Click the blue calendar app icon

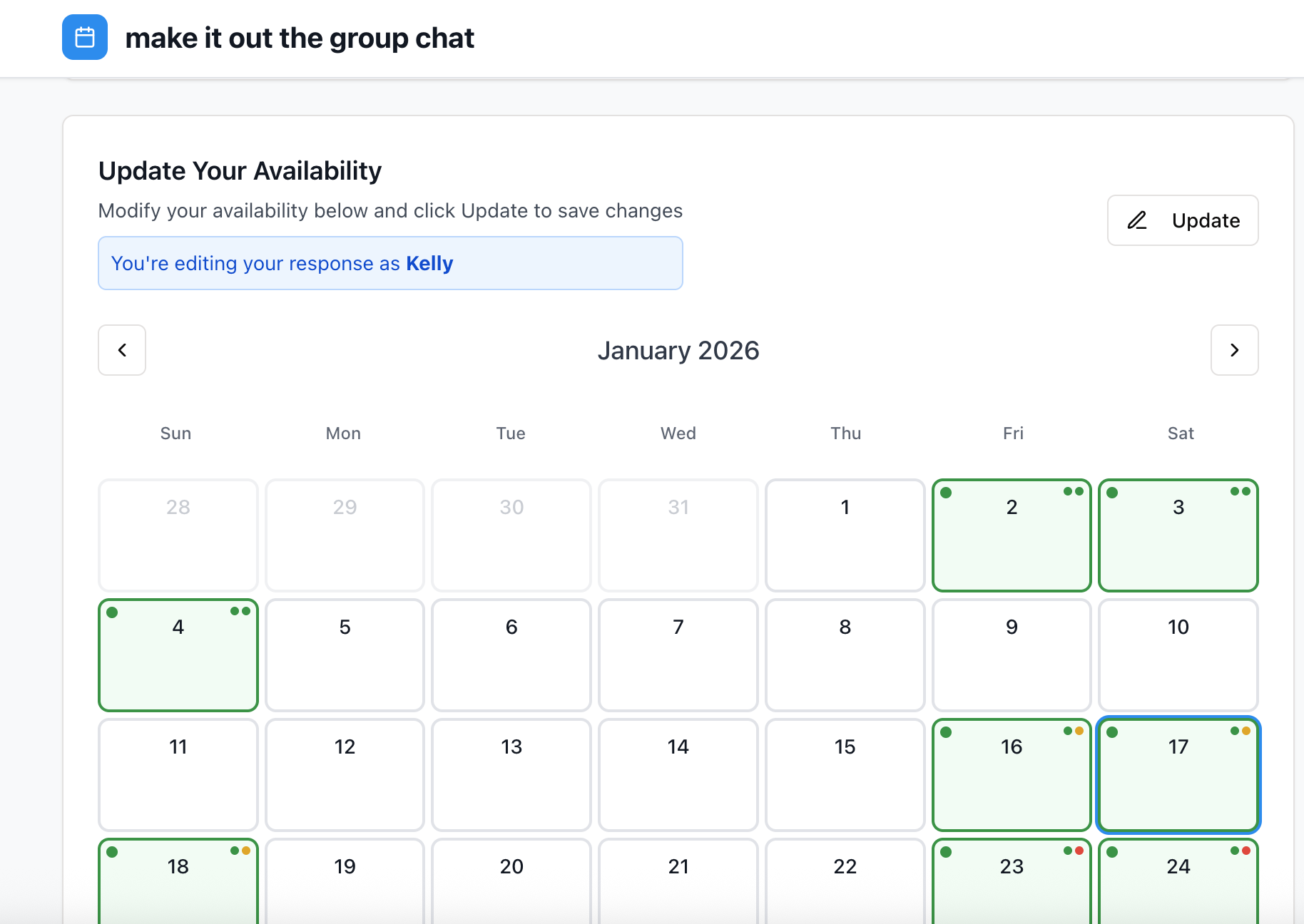pos(85,37)
